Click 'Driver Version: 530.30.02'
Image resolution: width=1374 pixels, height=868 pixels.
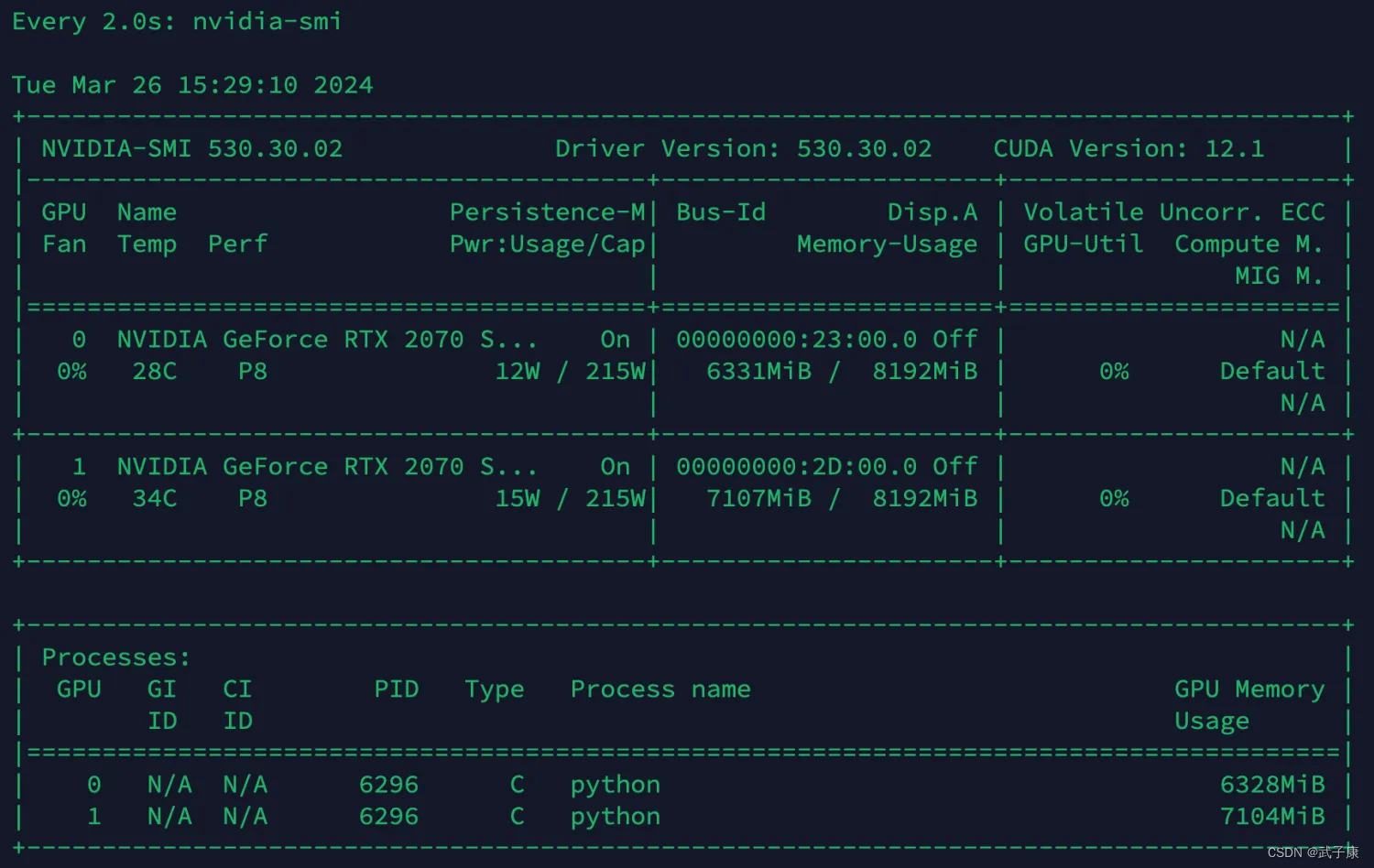point(744,148)
